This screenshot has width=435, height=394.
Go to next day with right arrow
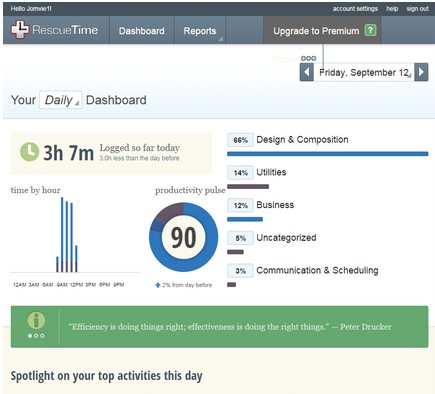[421, 72]
